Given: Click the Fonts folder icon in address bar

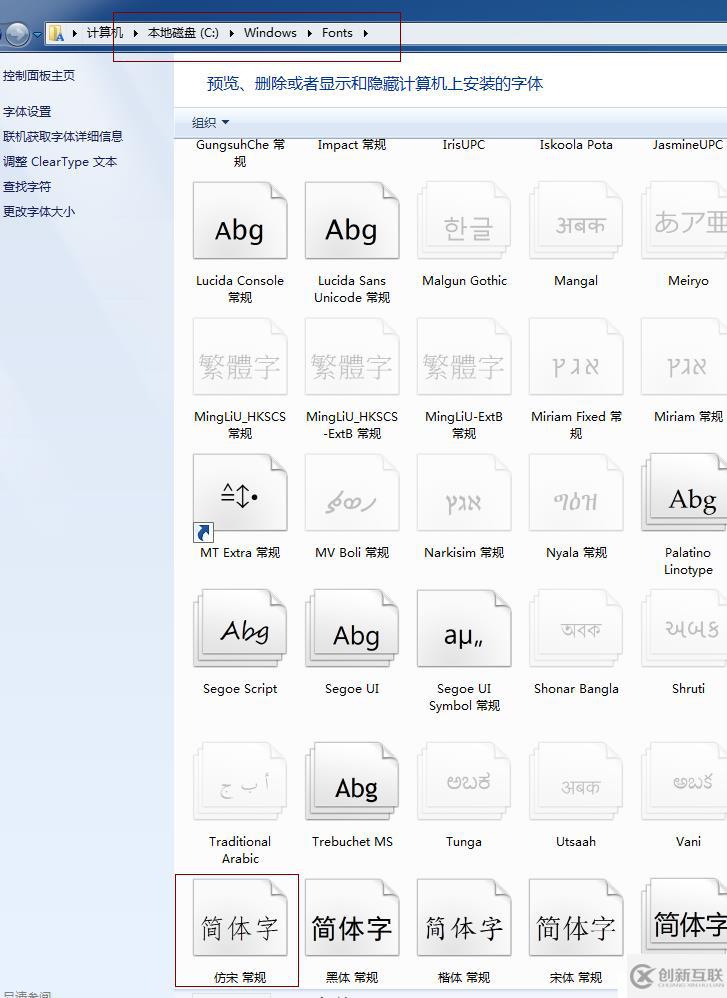Looking at the screenshot, I should pyautogui.click(x=57, y=34).
